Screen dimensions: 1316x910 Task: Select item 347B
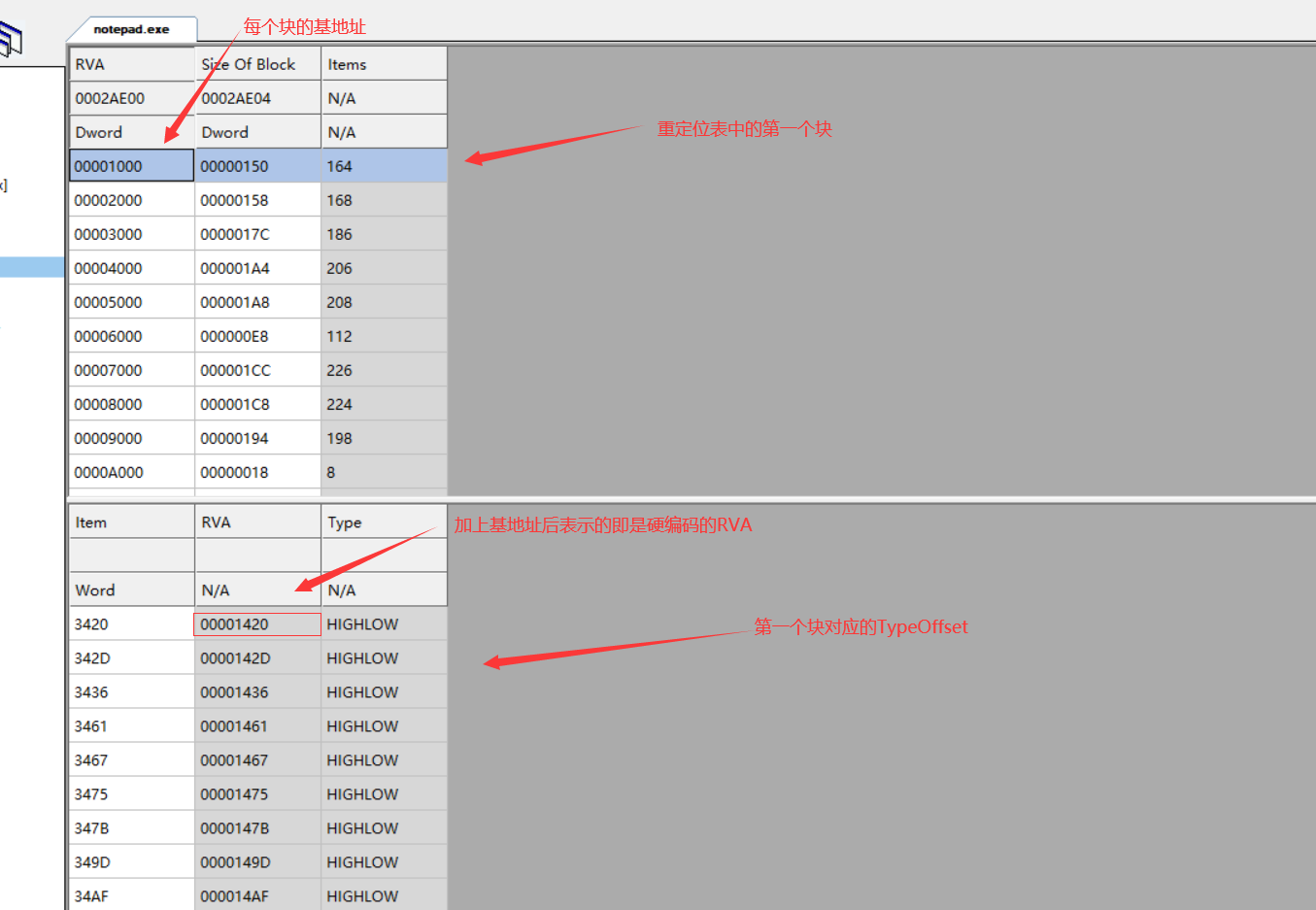(132, 827)
